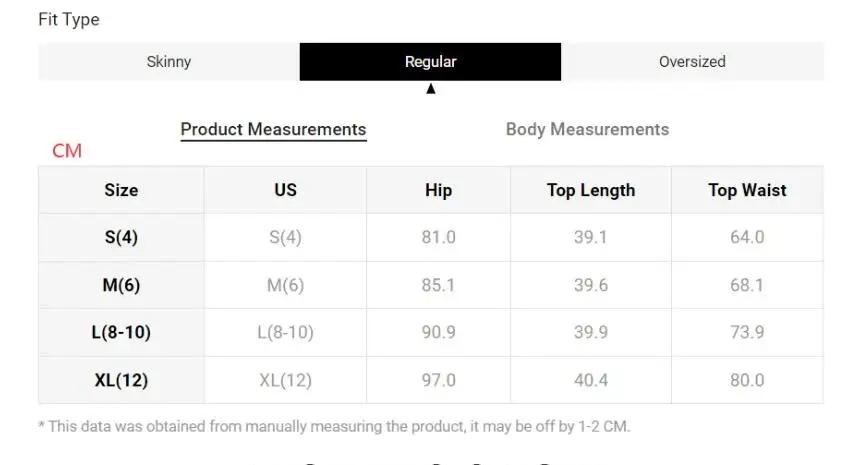This screenshot has height=465, width=856.
Task: Select the M(6) size row label
Action: point(121,285)
